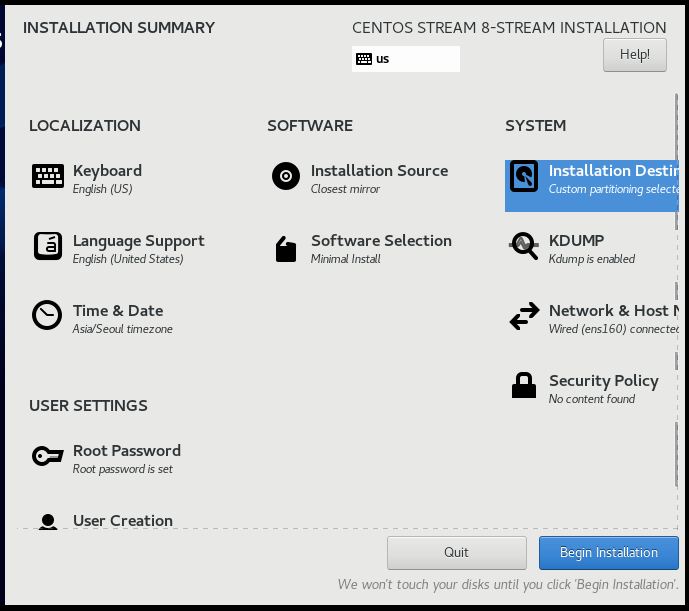The image size is (689, 611).
Task: Click 'Kdump is enabled' status text
Action: pos(591,259)
